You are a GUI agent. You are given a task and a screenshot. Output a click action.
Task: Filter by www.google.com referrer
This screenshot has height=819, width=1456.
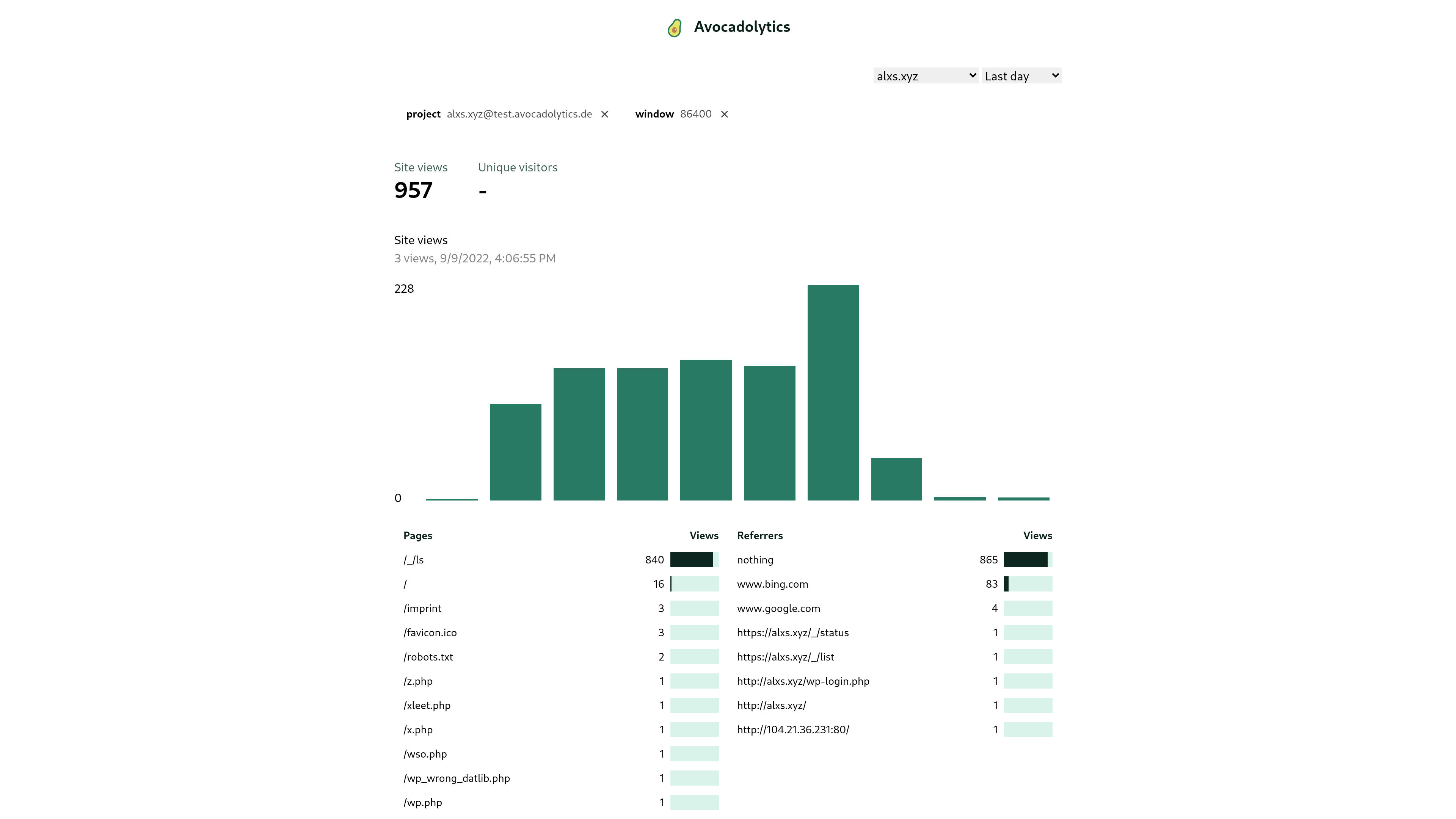coord(778,609)
